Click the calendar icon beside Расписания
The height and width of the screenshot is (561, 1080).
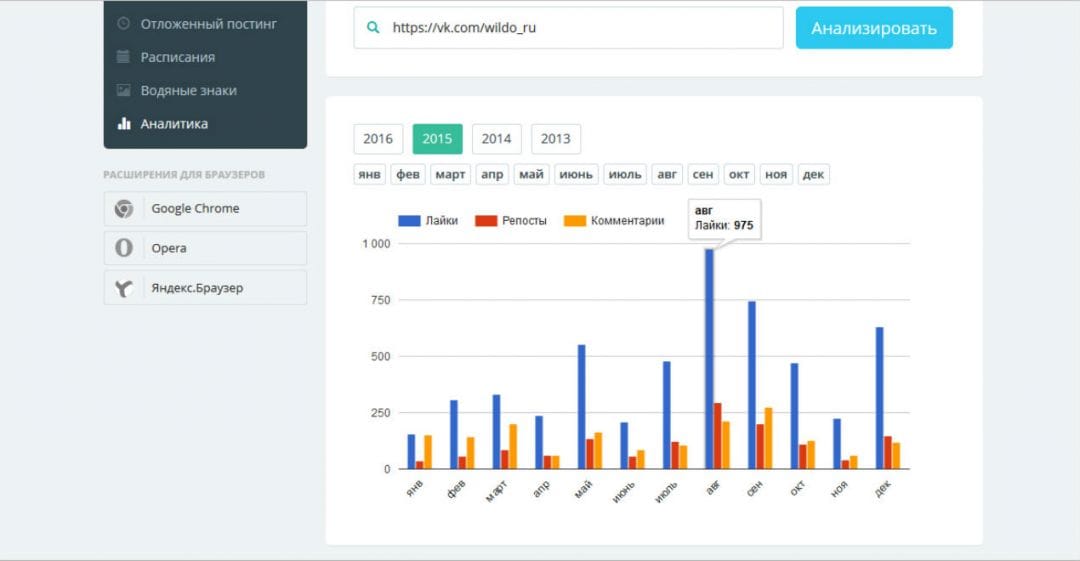point(123,57)
